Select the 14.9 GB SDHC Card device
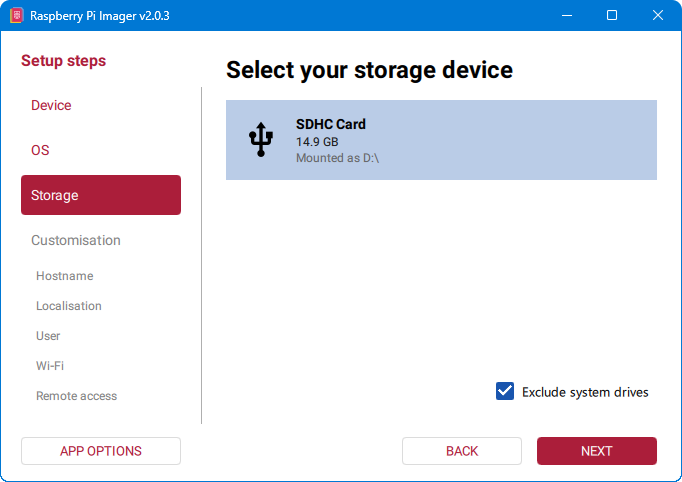Viewport: 682px width, 482px height. (441, 140)
